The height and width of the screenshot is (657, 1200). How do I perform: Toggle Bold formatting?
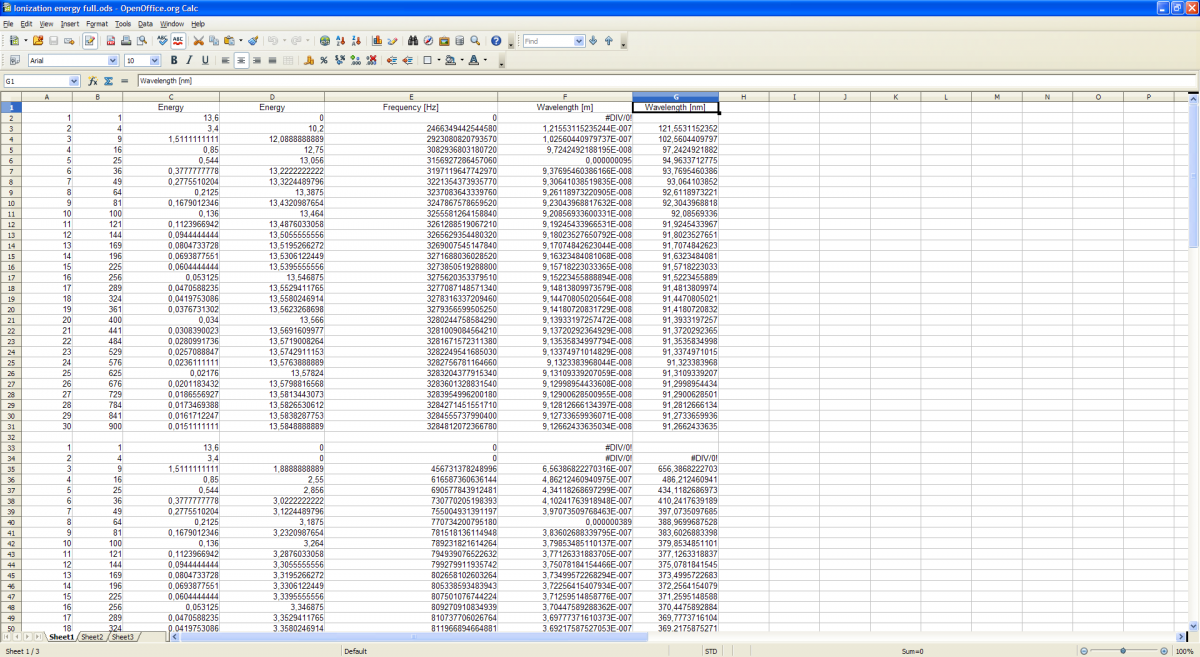pos(174,61)
